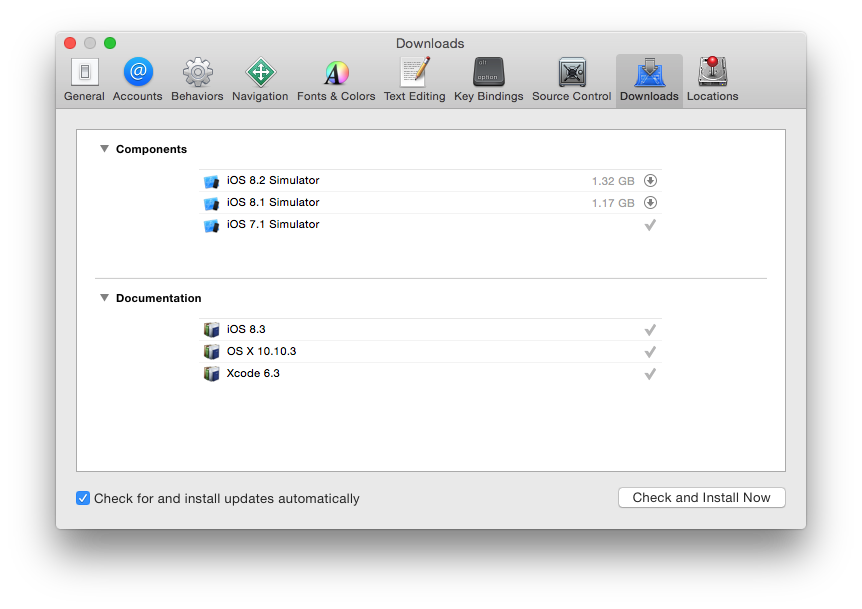Close the Downloads preferences window

click(x=70, y=43)
